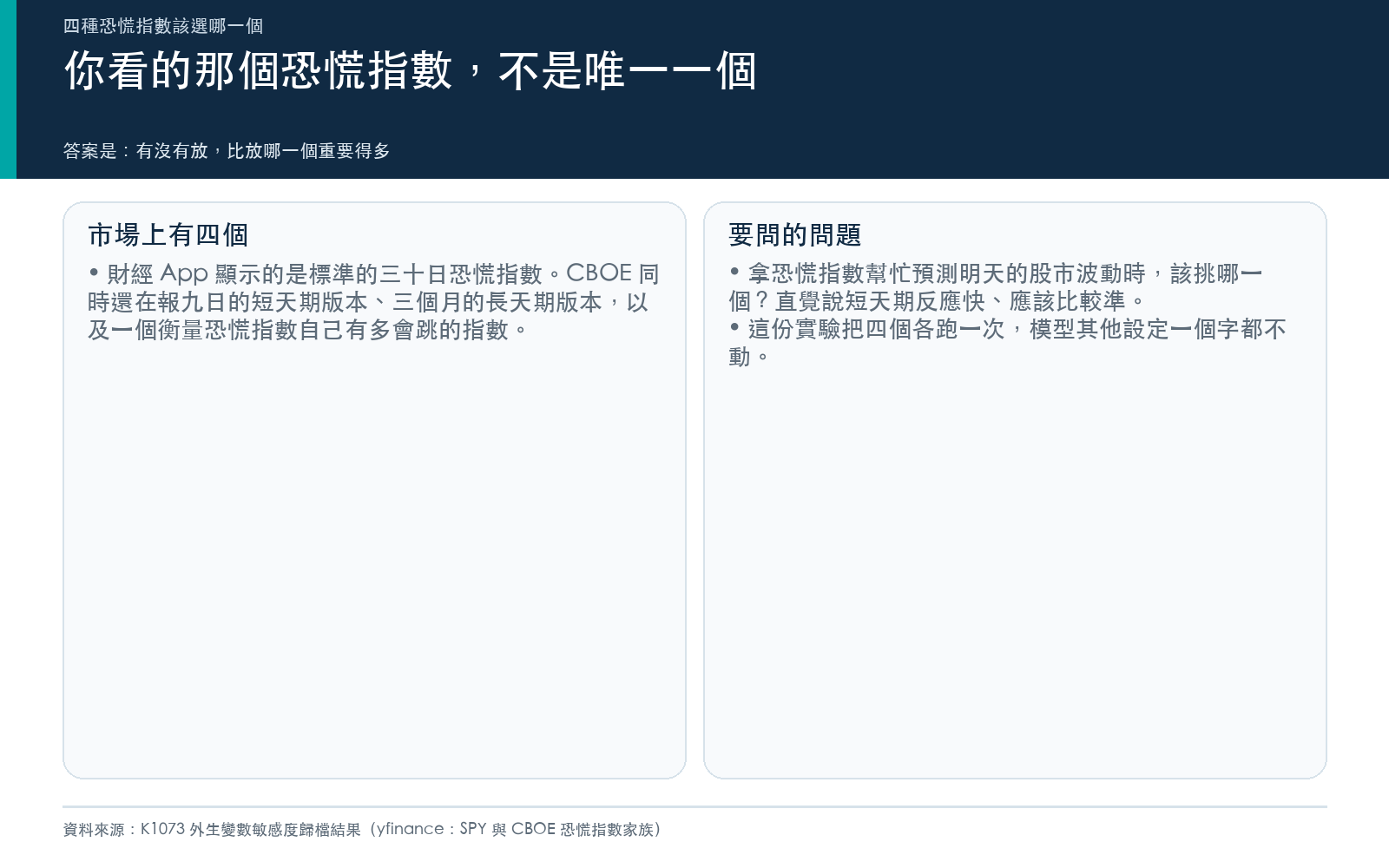1389x868 pixels.
Task: Click the breadcrumb text 四種恐慌指數該選哪一個
Action: tap(163, 26)
